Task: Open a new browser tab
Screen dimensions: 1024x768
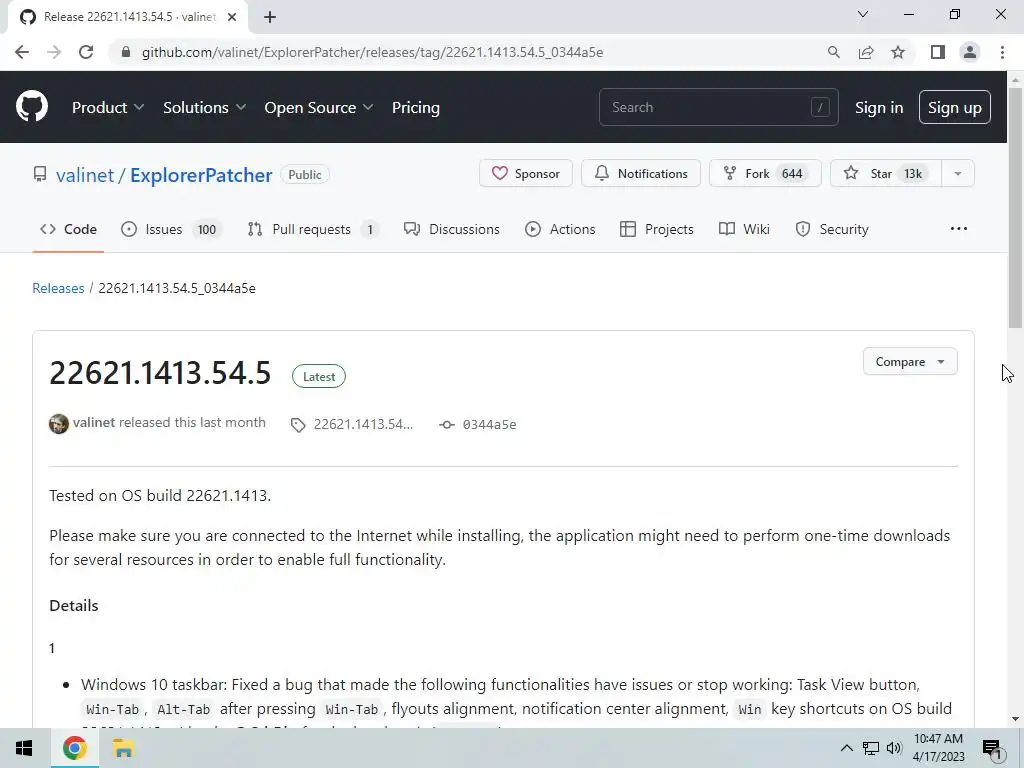Action: [x=270, y=17]
